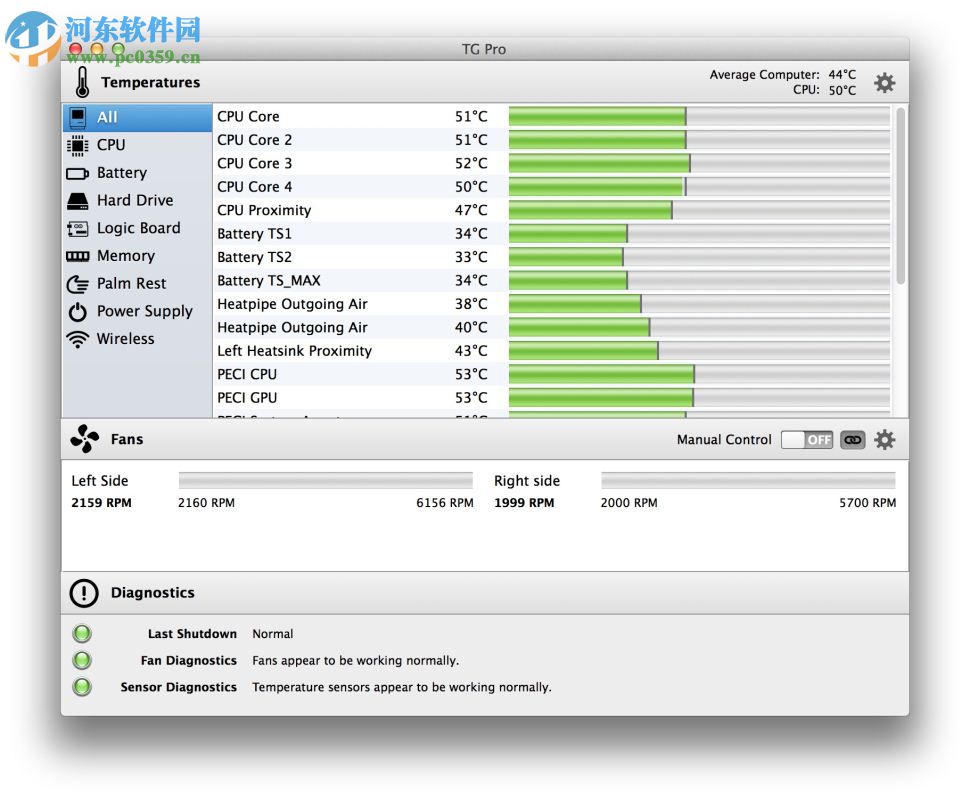The image size is (970, 800).
Task: Open the Temperatures settings gear
Action: pos(884,83)
